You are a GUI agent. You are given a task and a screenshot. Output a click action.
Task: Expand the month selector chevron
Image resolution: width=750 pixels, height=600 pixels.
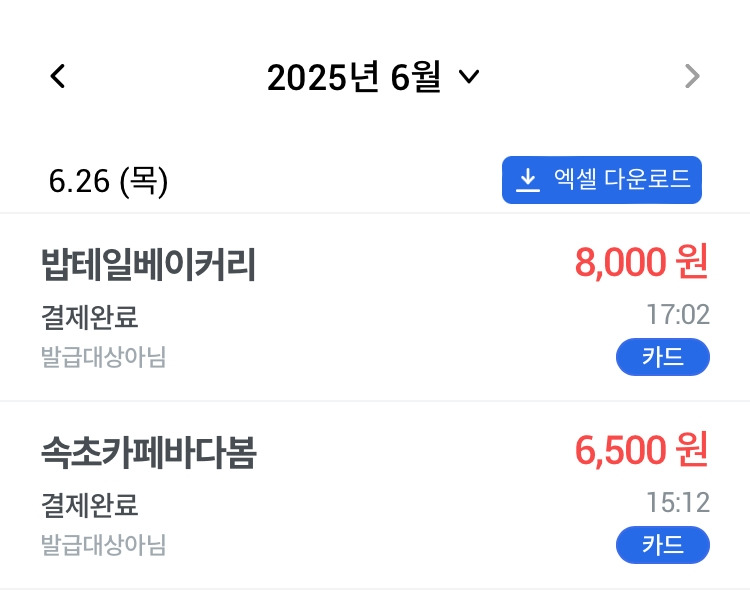coord(468,77)
